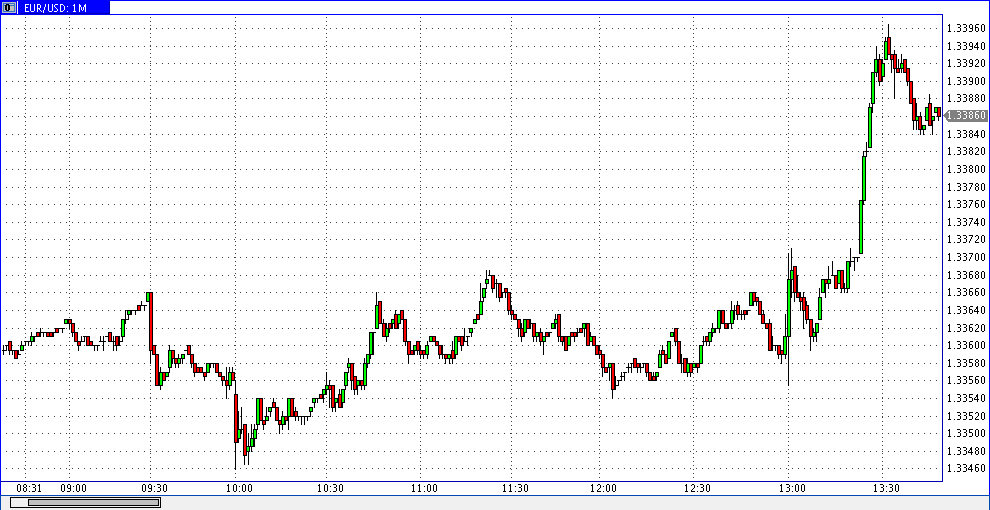990x510 pixels.
Task: Click the 1.33560 price axis label
Action: pos(967,380)
